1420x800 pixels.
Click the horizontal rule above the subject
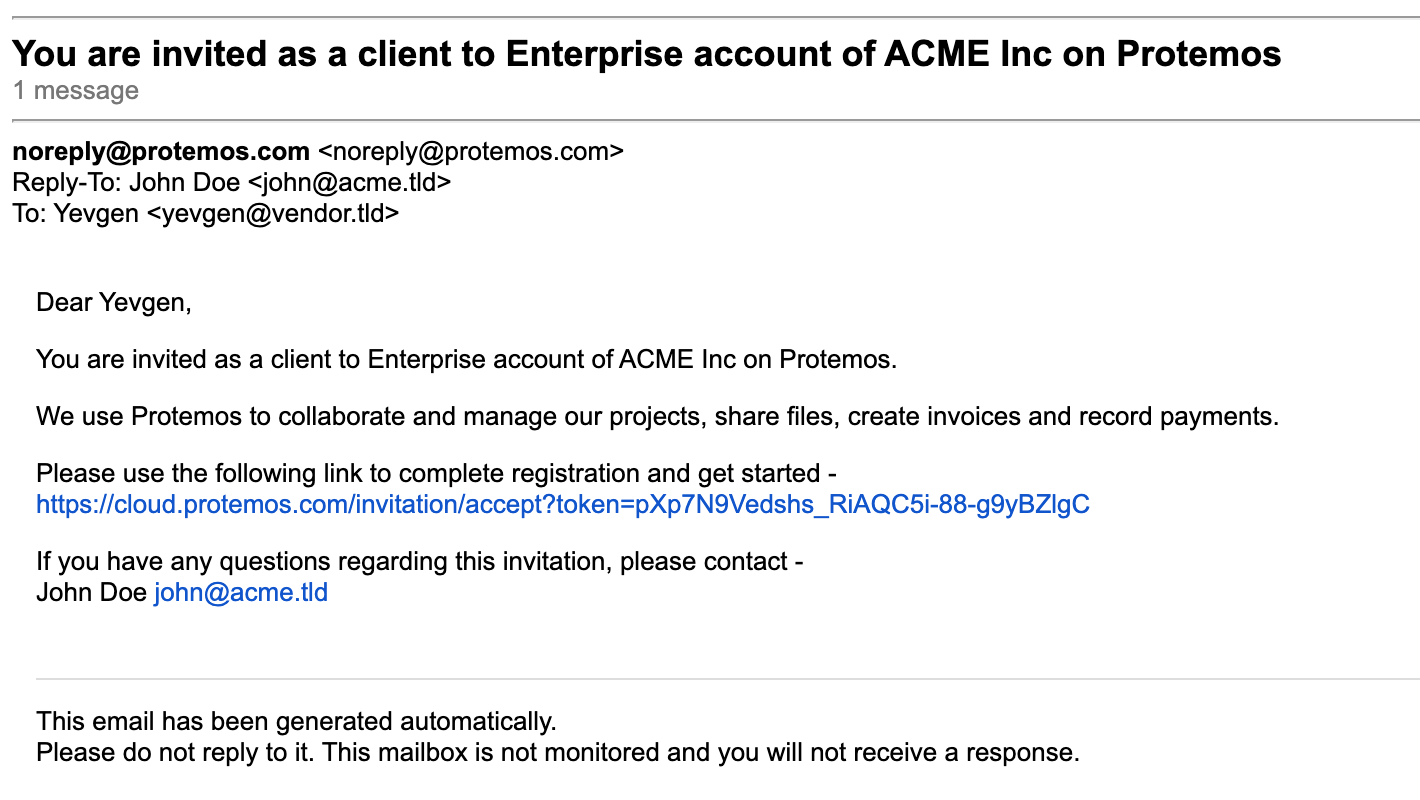click(x=710, y=17)
